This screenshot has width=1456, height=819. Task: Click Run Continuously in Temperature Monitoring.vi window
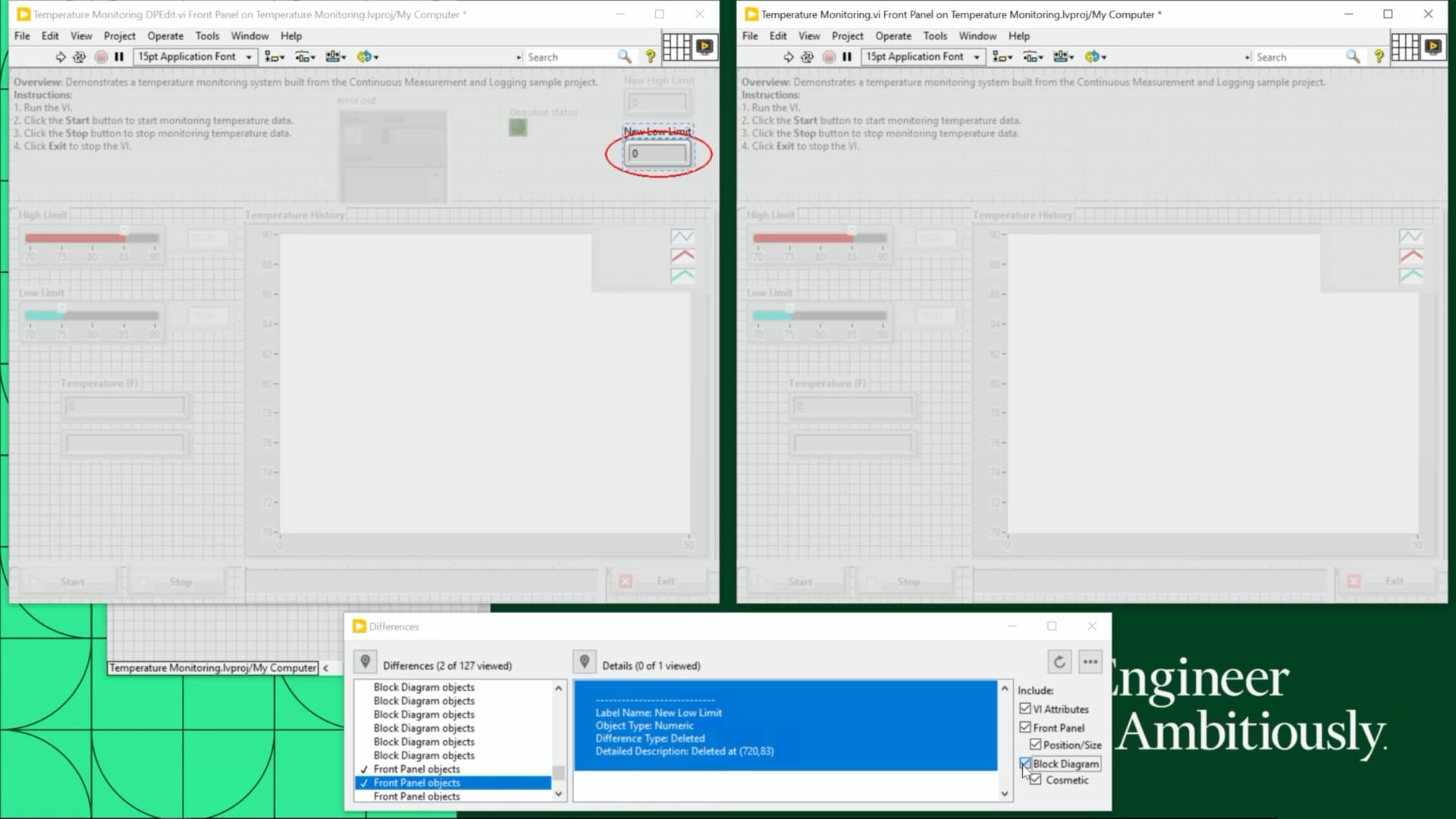(808, 57)
